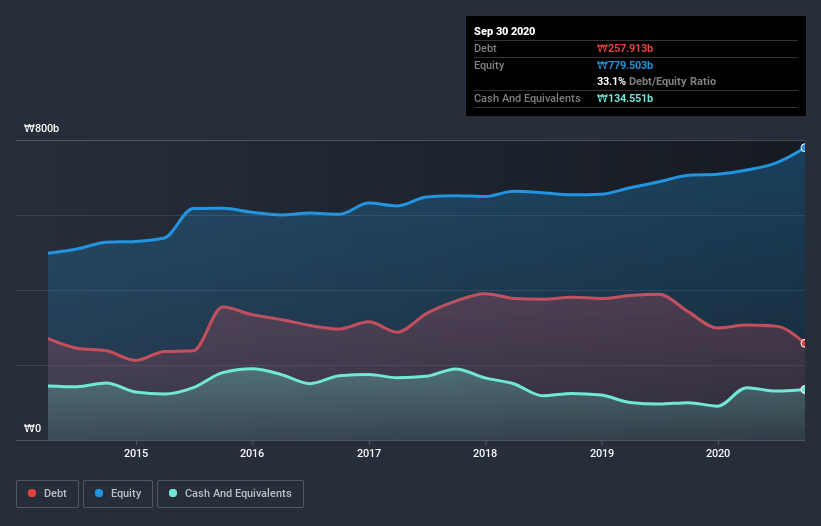Screen dimensions: 821x526
Task: Click the Sep 30 2020 tooltip date
Action: point(504,31)
